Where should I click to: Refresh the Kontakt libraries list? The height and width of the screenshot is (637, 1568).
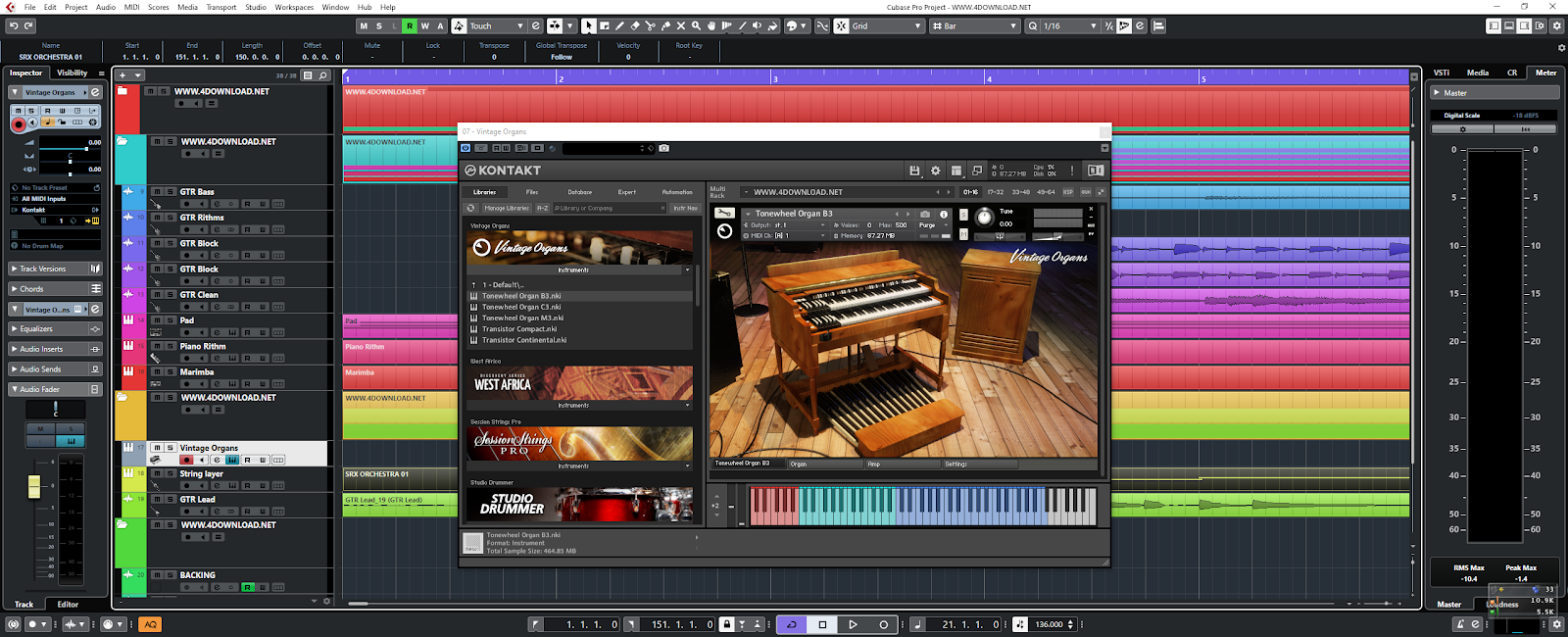click(x=470, y=208)
